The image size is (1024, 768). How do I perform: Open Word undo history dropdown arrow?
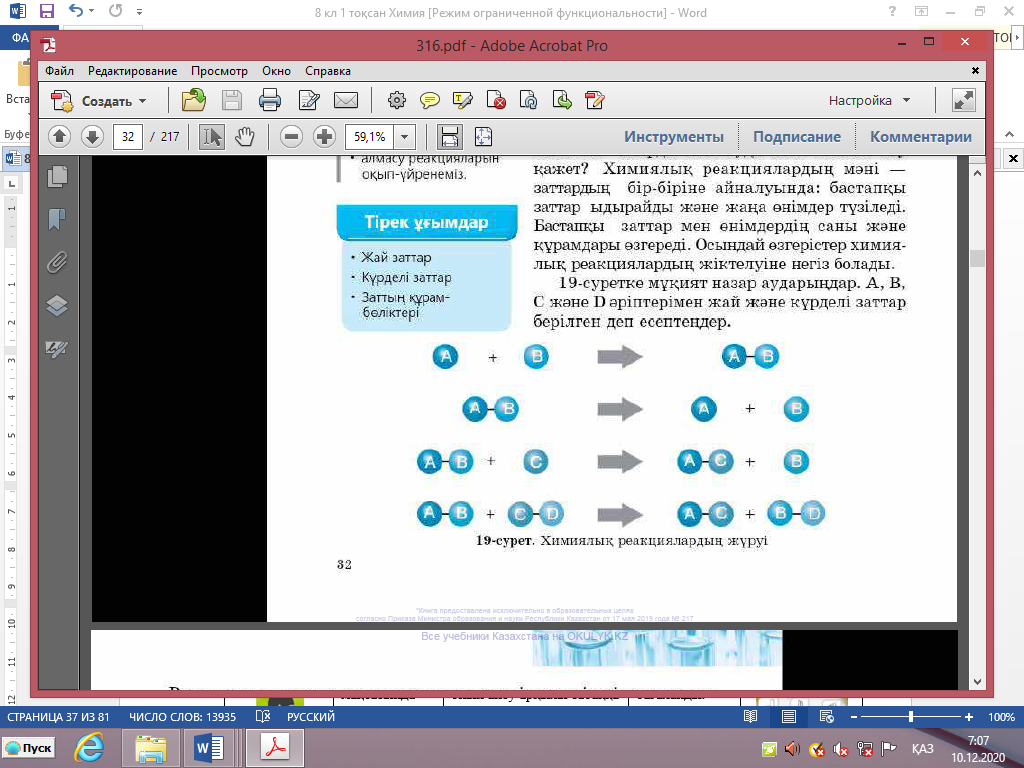coord(91,11)
